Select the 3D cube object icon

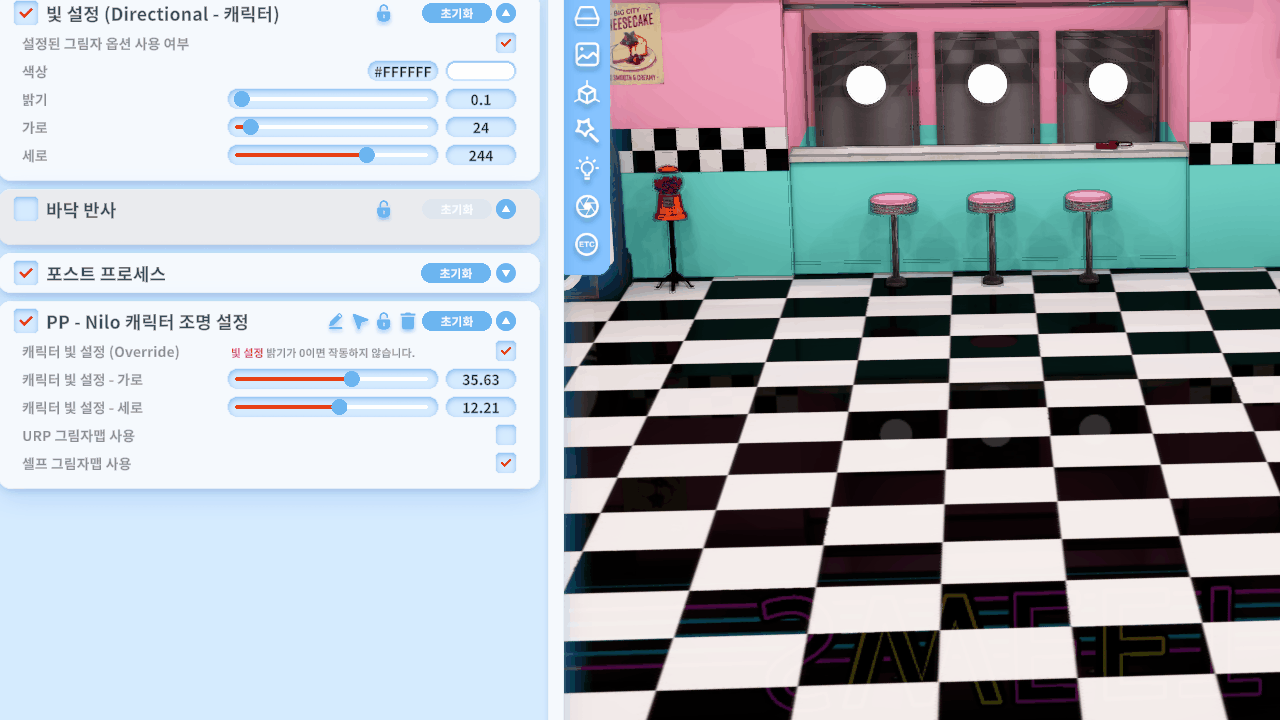point(587,93)
